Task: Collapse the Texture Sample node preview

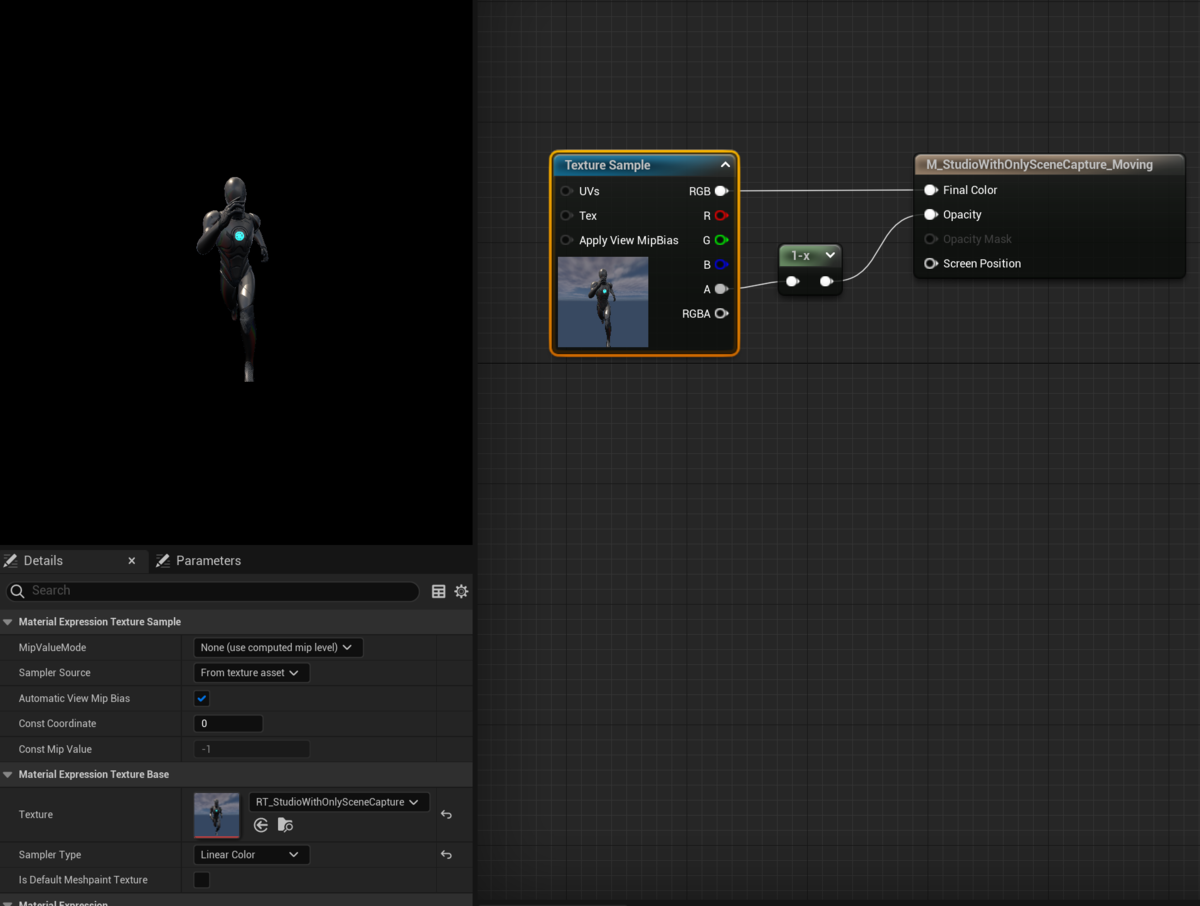Action: [x=725, y=165]
